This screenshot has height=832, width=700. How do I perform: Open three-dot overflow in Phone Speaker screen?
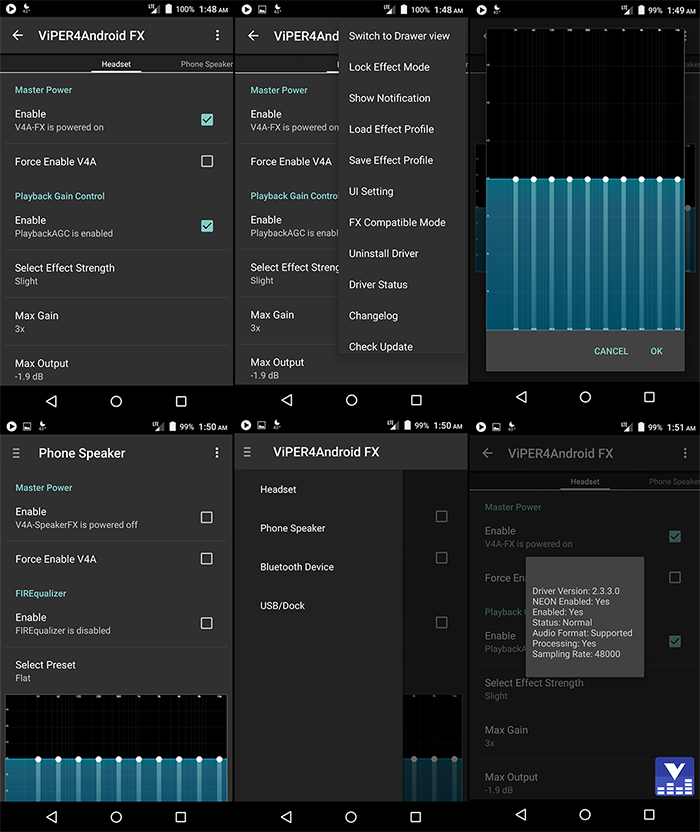coord(217,452)
